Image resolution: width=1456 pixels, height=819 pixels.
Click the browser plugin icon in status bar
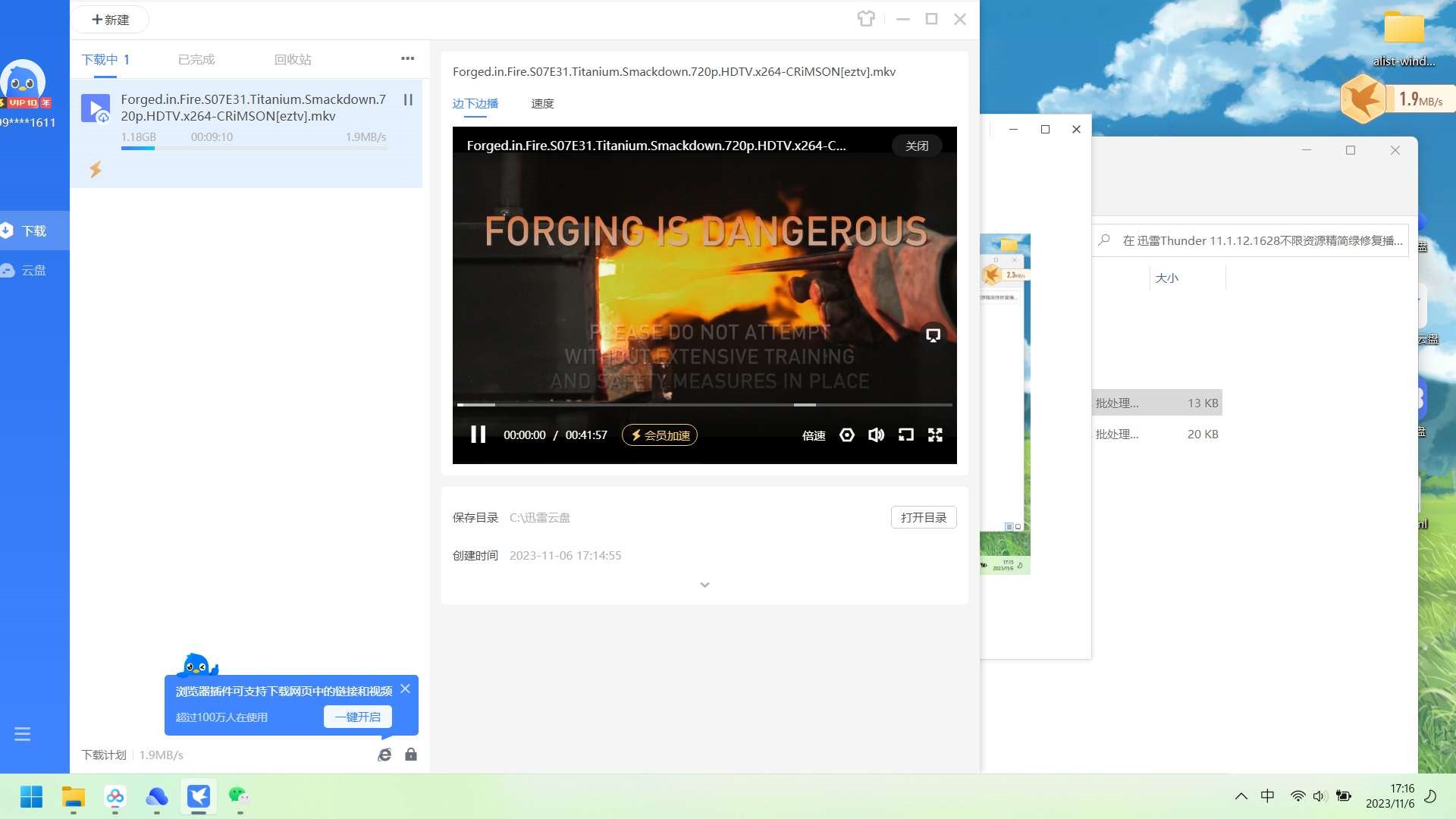(384, 755)
